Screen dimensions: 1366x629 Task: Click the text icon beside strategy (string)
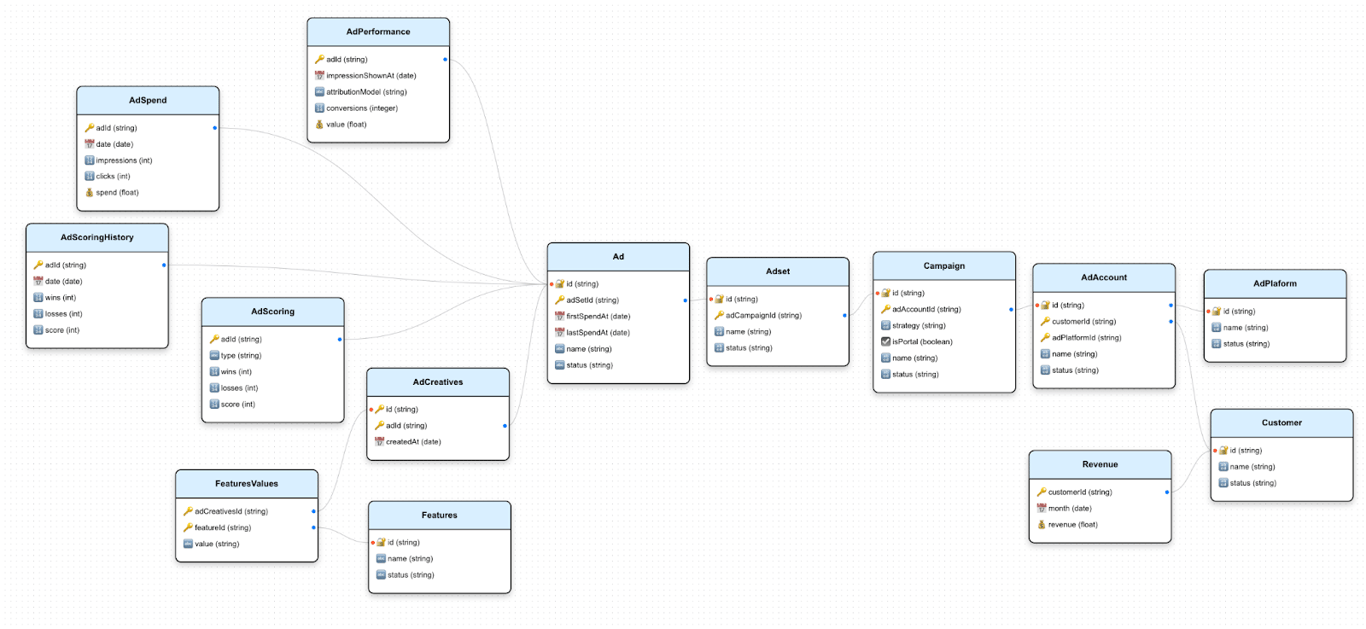pos(886,325)
